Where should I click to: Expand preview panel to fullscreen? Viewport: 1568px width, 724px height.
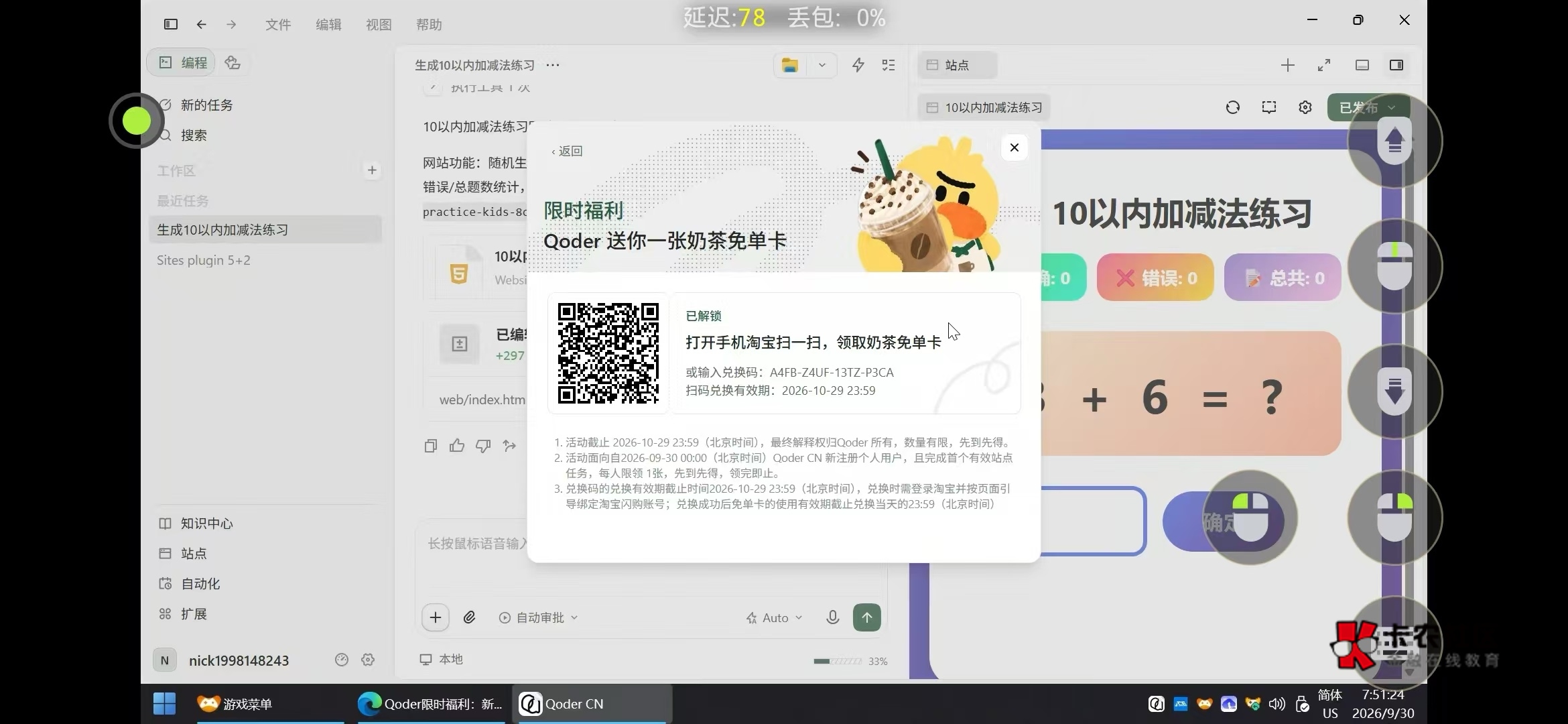click(1324, 65)
